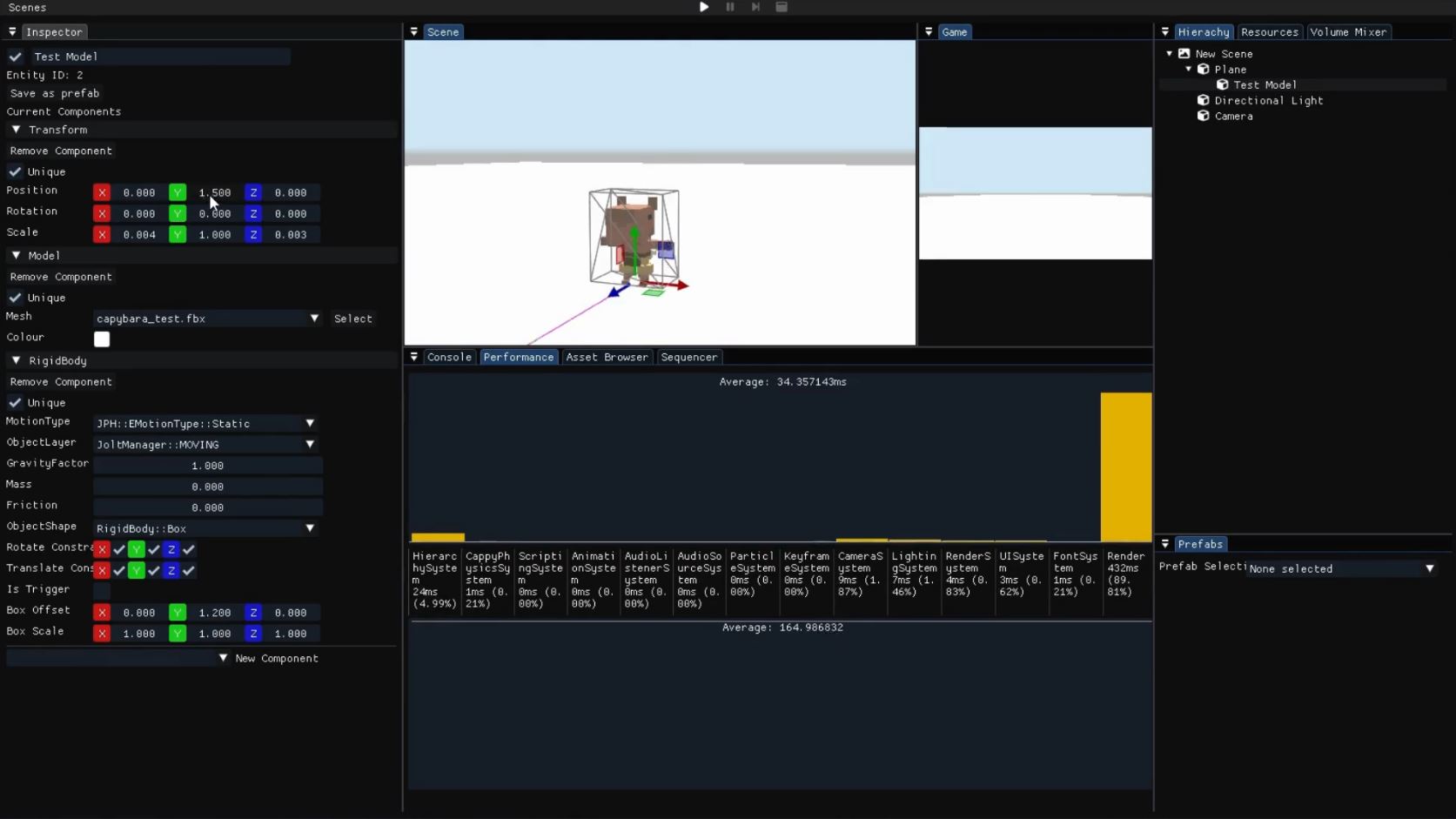Uncheck Unique under the Transform component
1456x819 pixels.
click(x=16, y=171)
